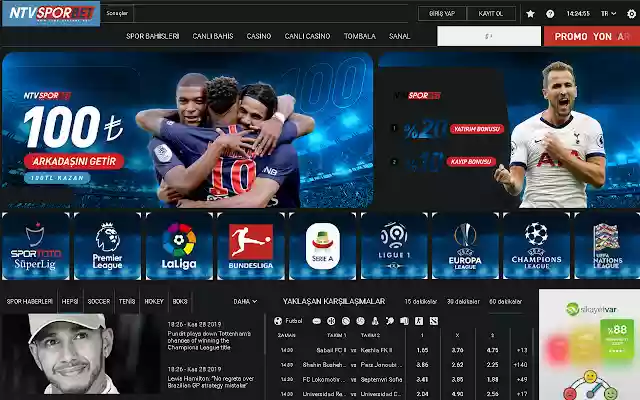
Task: Open SPOR BAHİSLERİ menu
Action: coord(153,36)
